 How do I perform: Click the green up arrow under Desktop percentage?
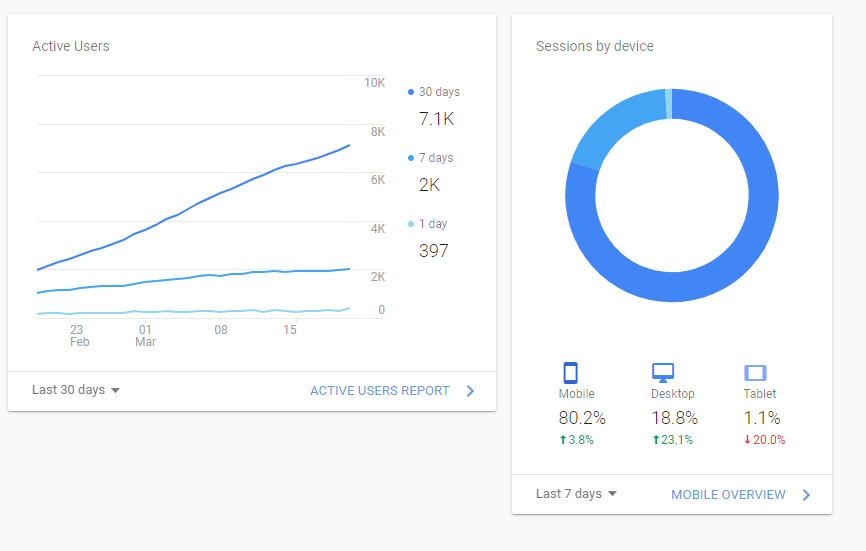(x=656, y=440)
